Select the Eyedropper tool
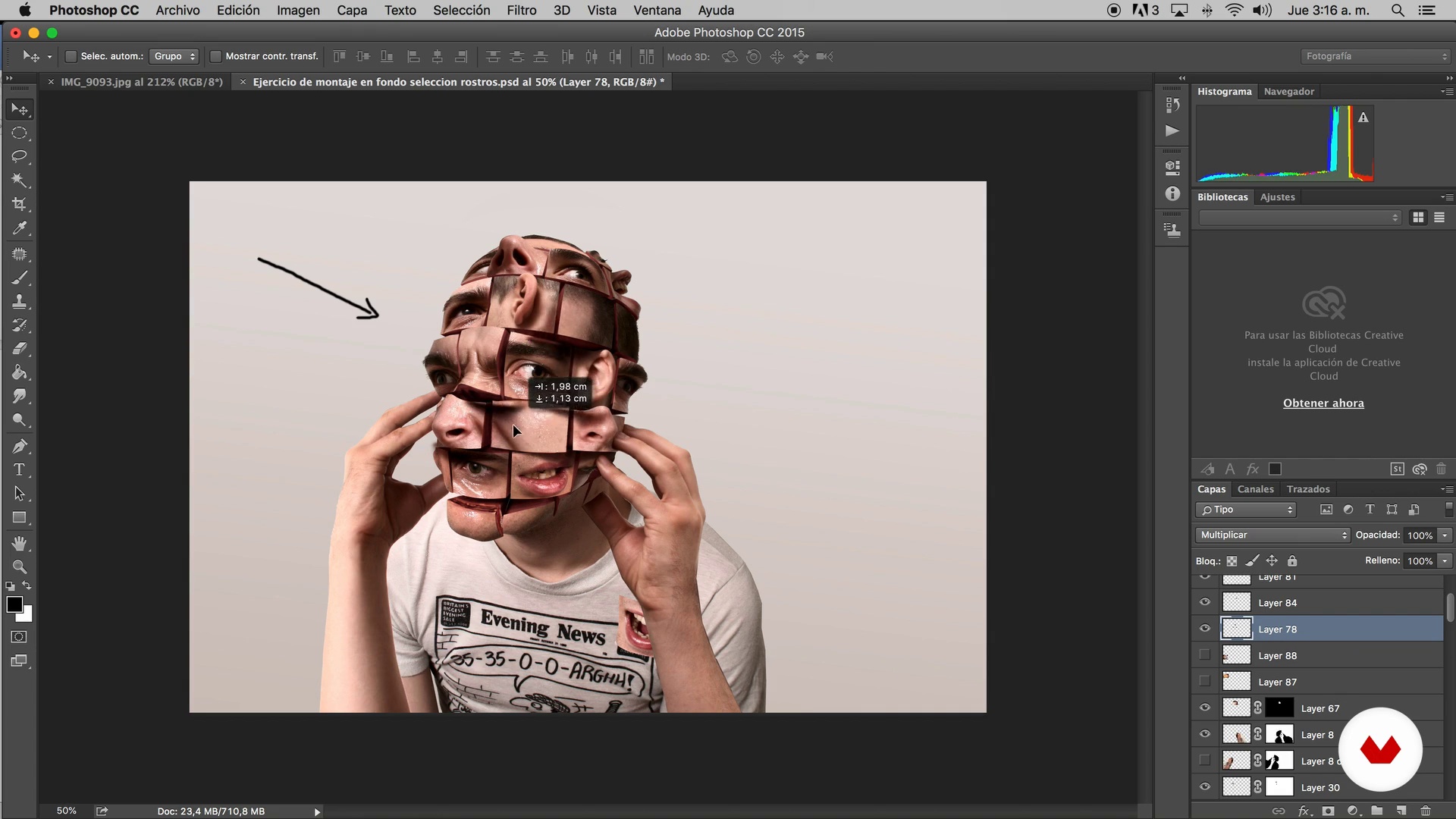 tap(20, 228)
